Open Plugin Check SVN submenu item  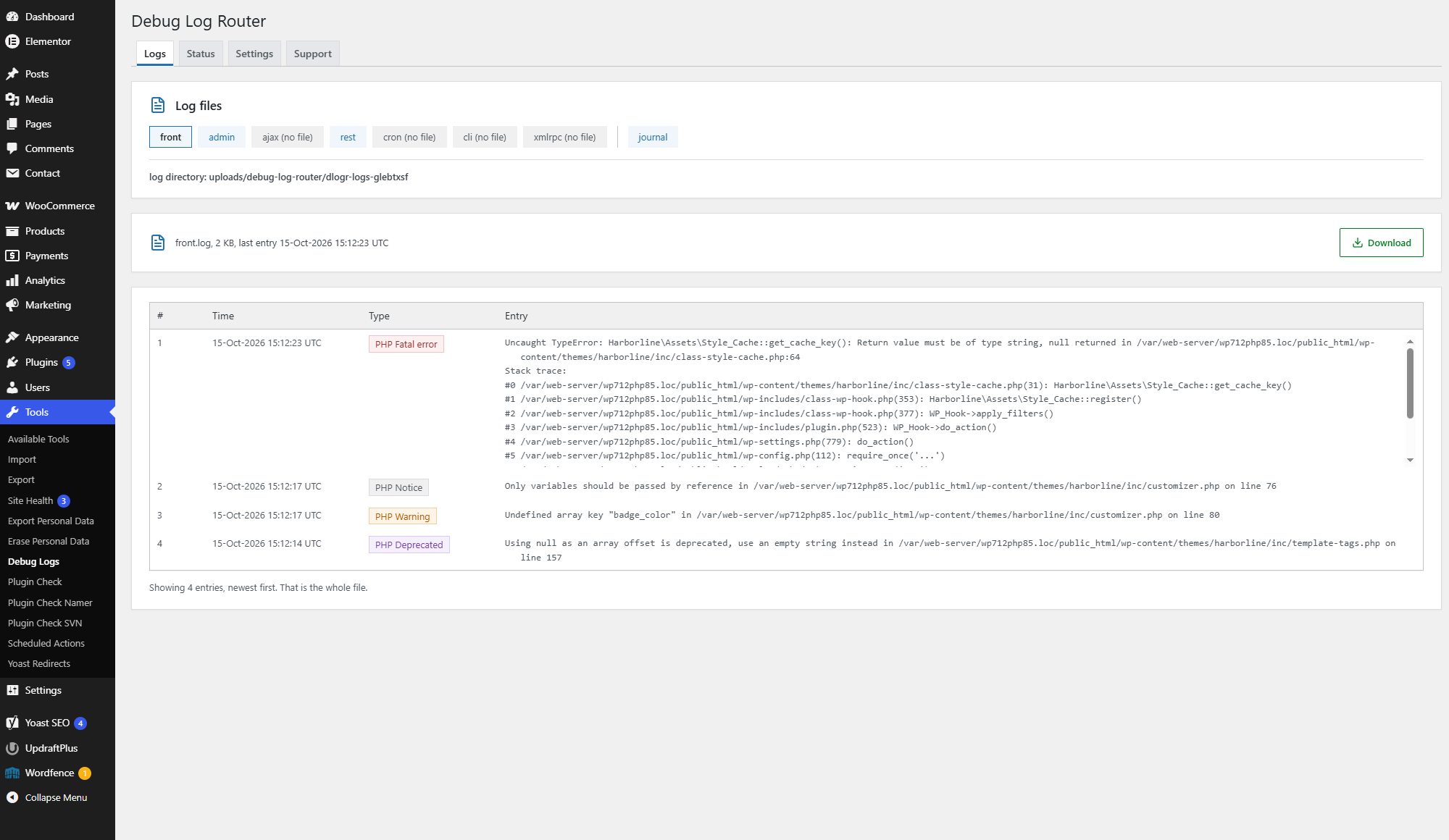(x=45, y=623)
